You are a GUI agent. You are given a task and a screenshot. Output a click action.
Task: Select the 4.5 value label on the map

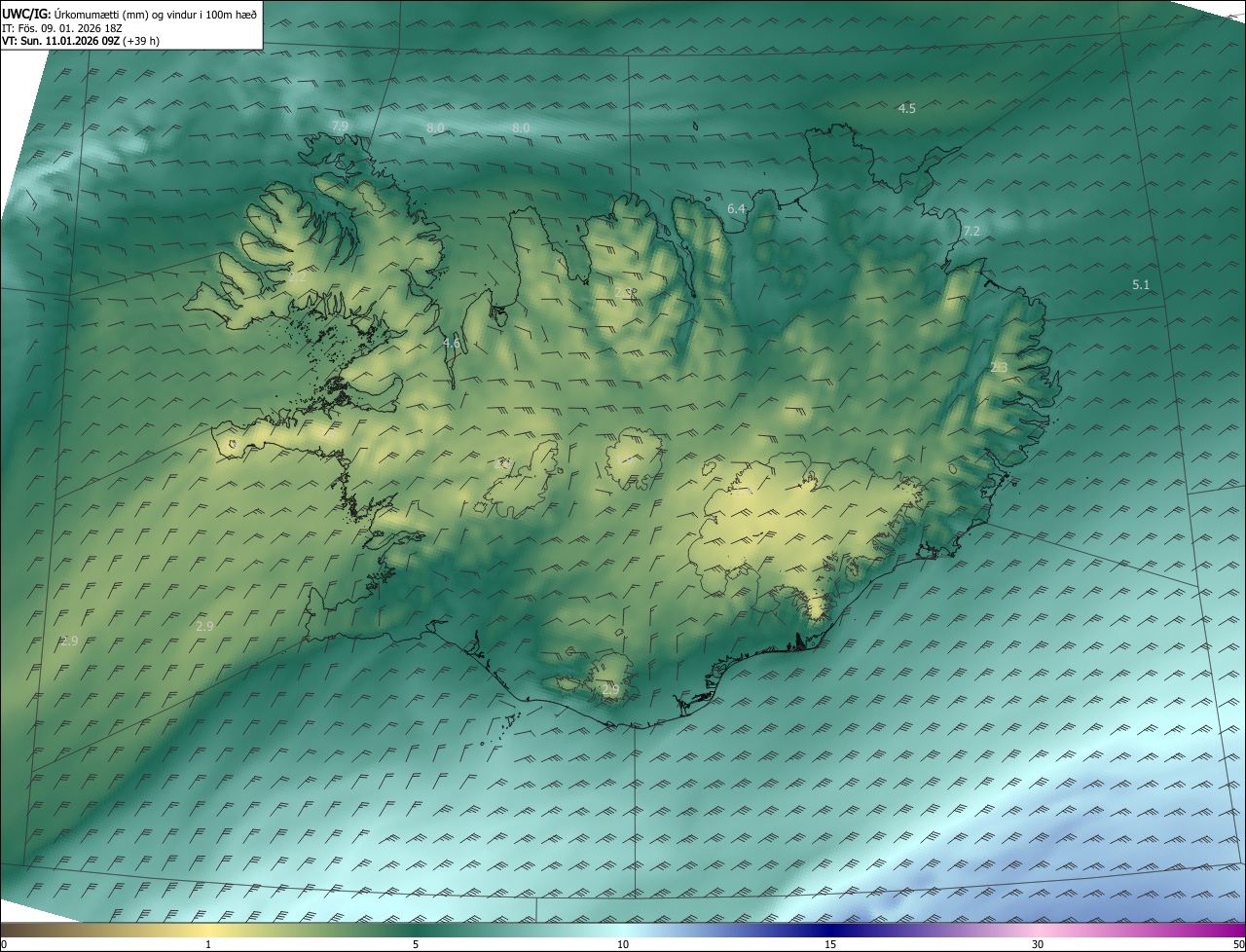906,108
